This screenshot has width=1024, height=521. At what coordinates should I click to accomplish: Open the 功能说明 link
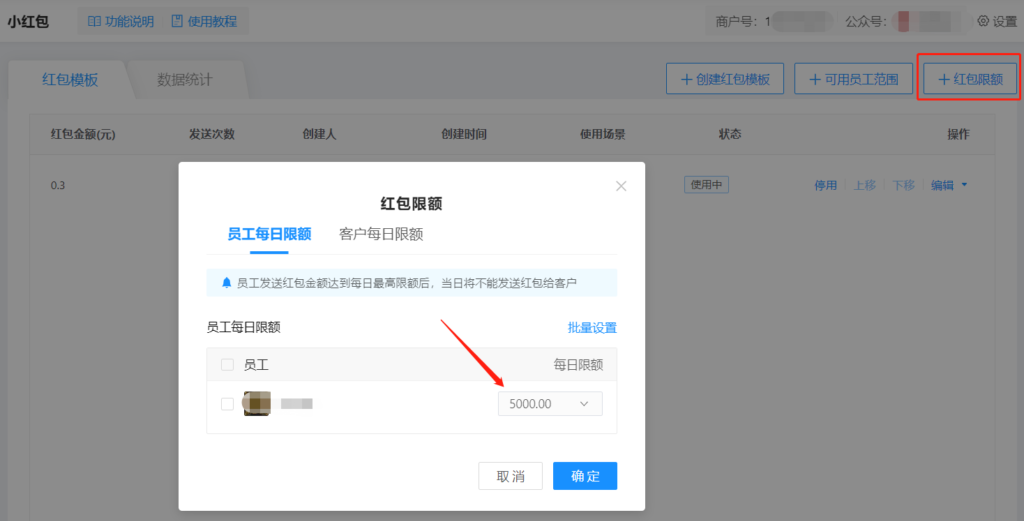point(121,22)
